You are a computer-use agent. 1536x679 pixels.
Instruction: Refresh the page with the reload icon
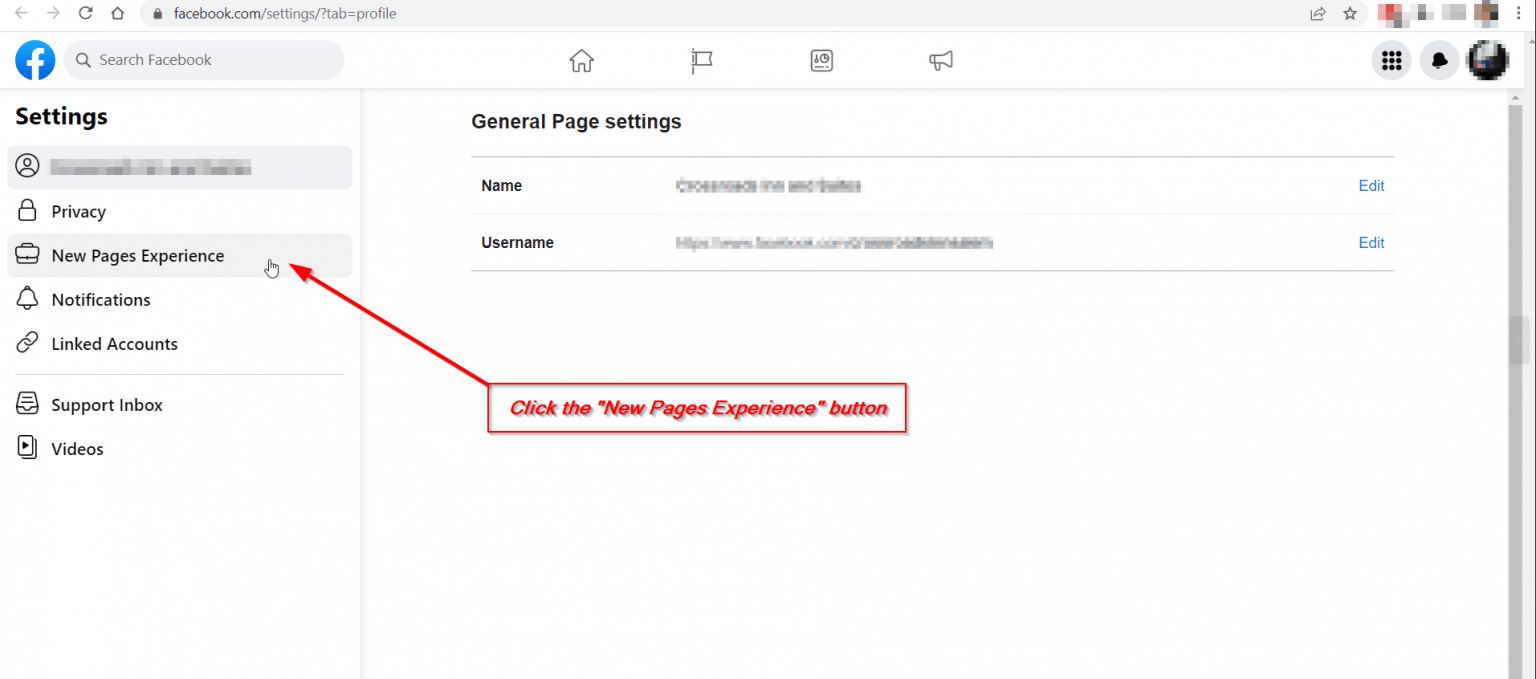click(x=85, y=13)
